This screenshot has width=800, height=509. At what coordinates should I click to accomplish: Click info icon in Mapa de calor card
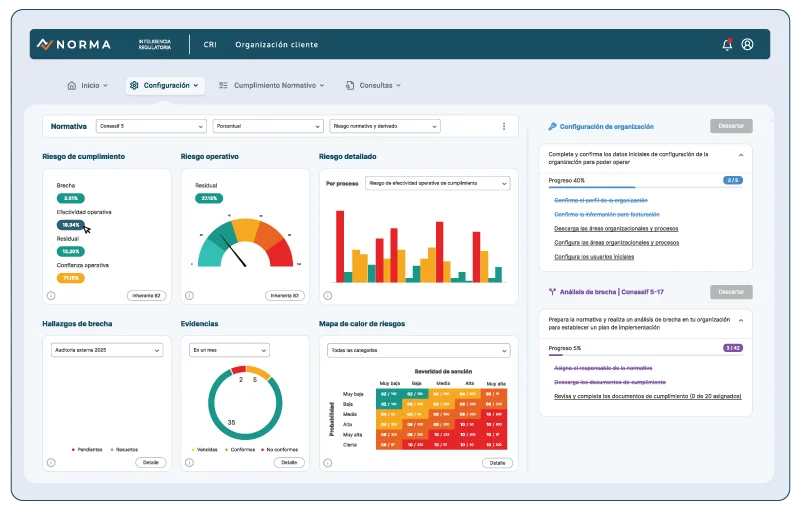(x=328, y=463)
